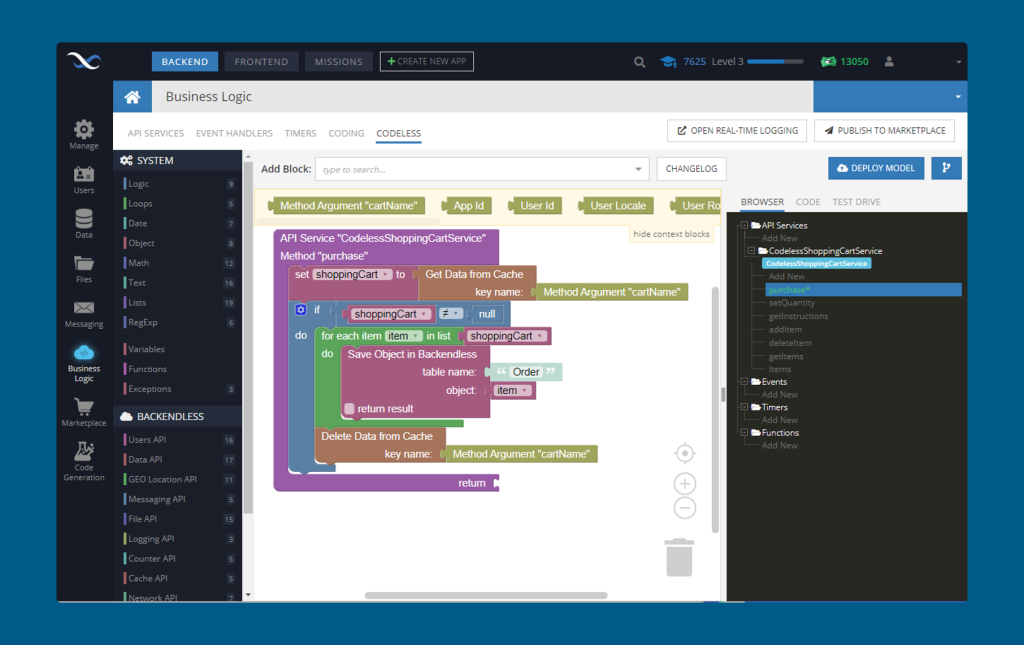Open the Messaging envelope icon
Screen dimensions: 1024x645
pos(84,307)
